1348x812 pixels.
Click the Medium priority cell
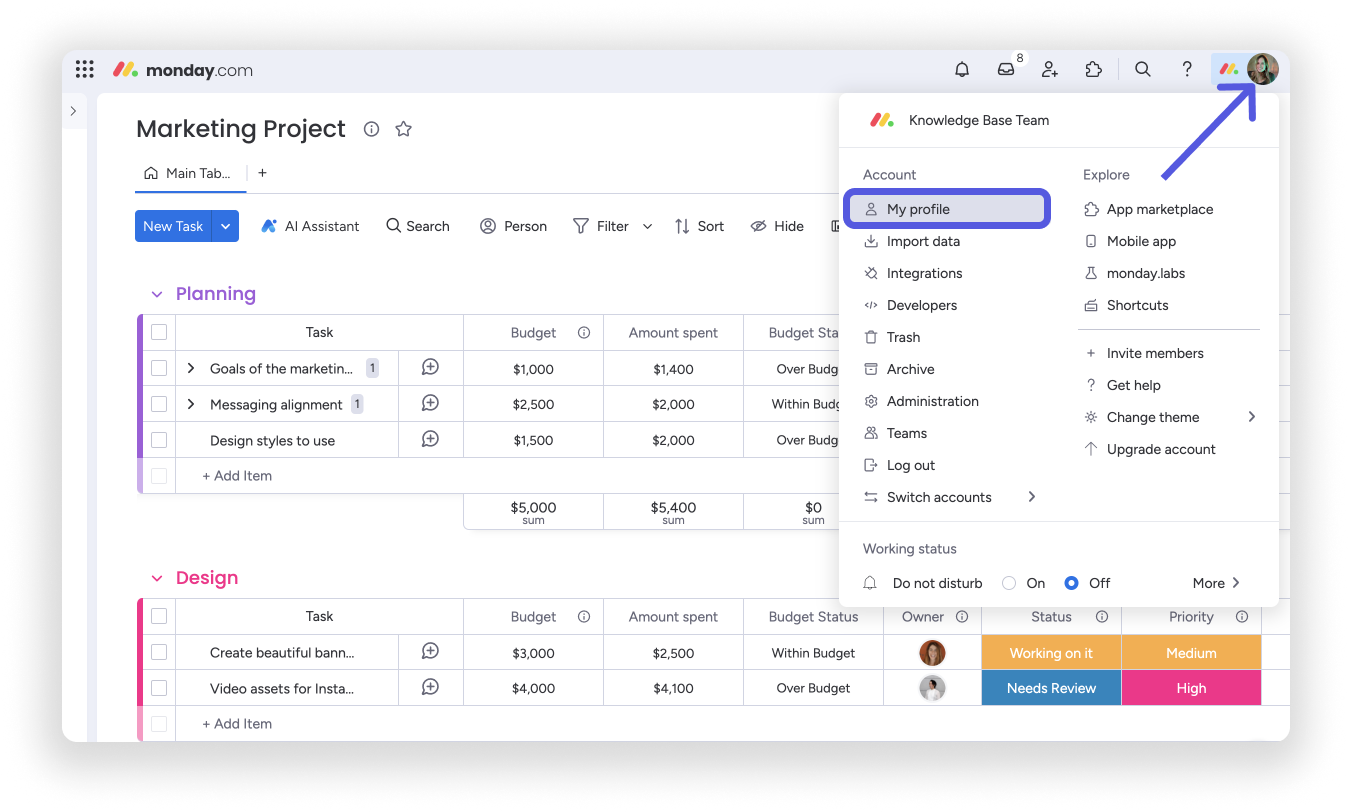pos(1191,653)
